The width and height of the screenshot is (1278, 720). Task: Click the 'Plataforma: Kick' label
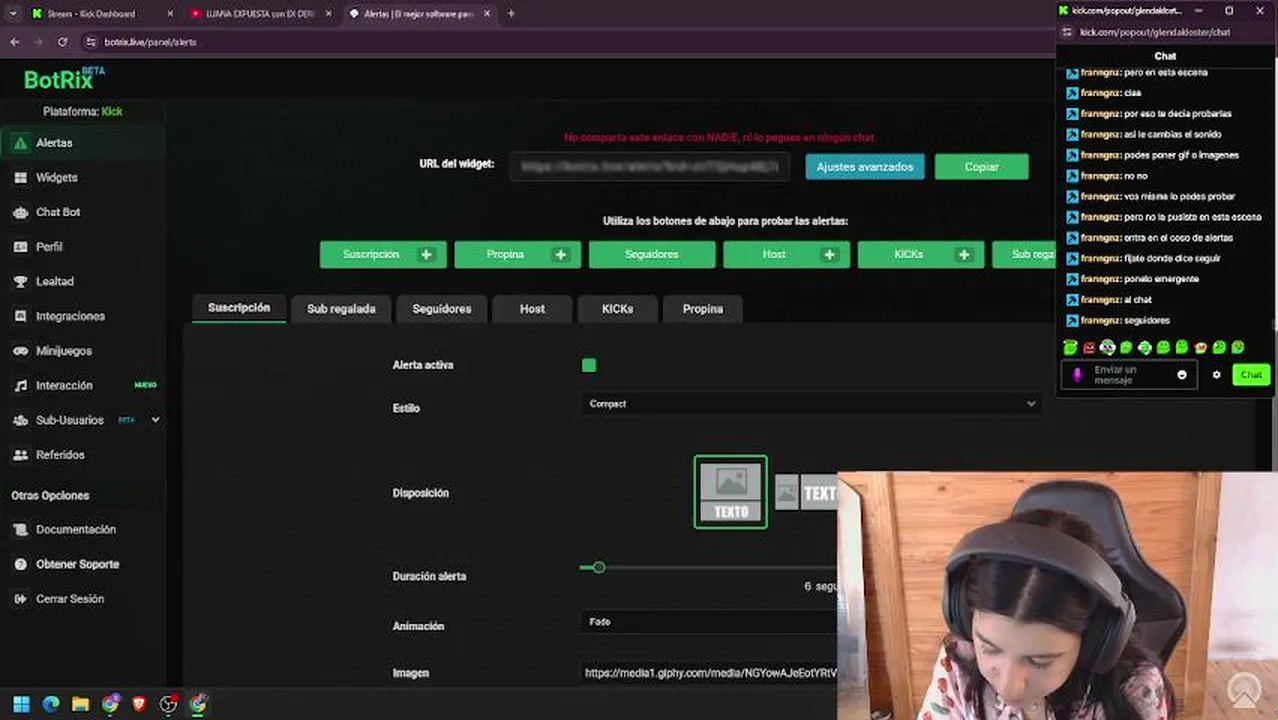[x=83, y=112]
